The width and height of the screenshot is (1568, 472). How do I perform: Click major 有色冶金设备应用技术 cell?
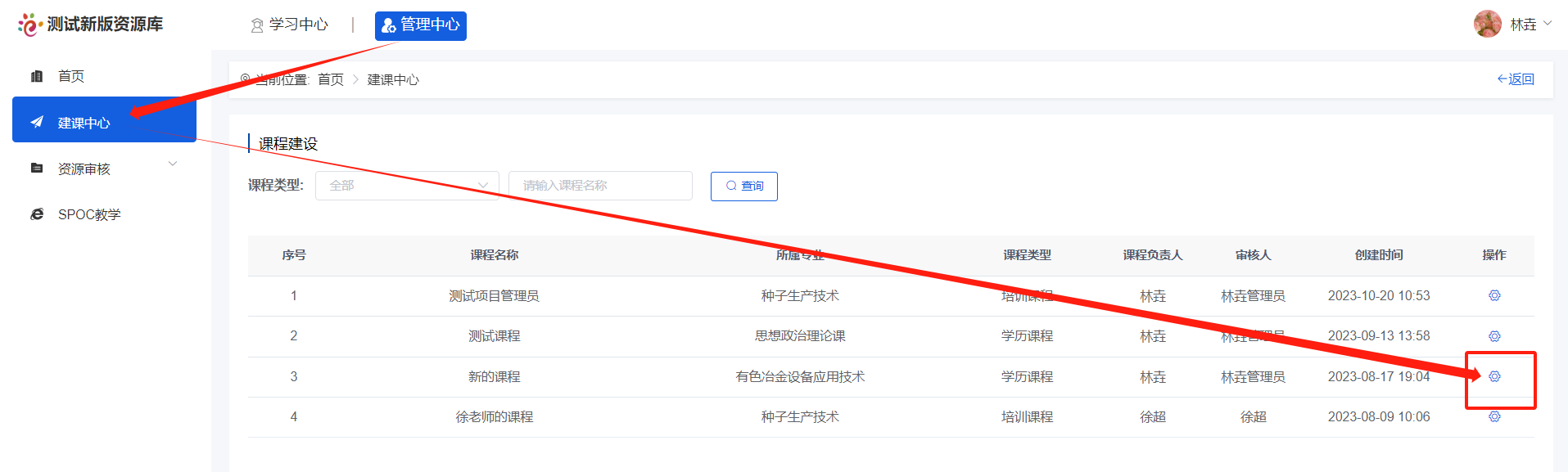click(x=800, y=377)
